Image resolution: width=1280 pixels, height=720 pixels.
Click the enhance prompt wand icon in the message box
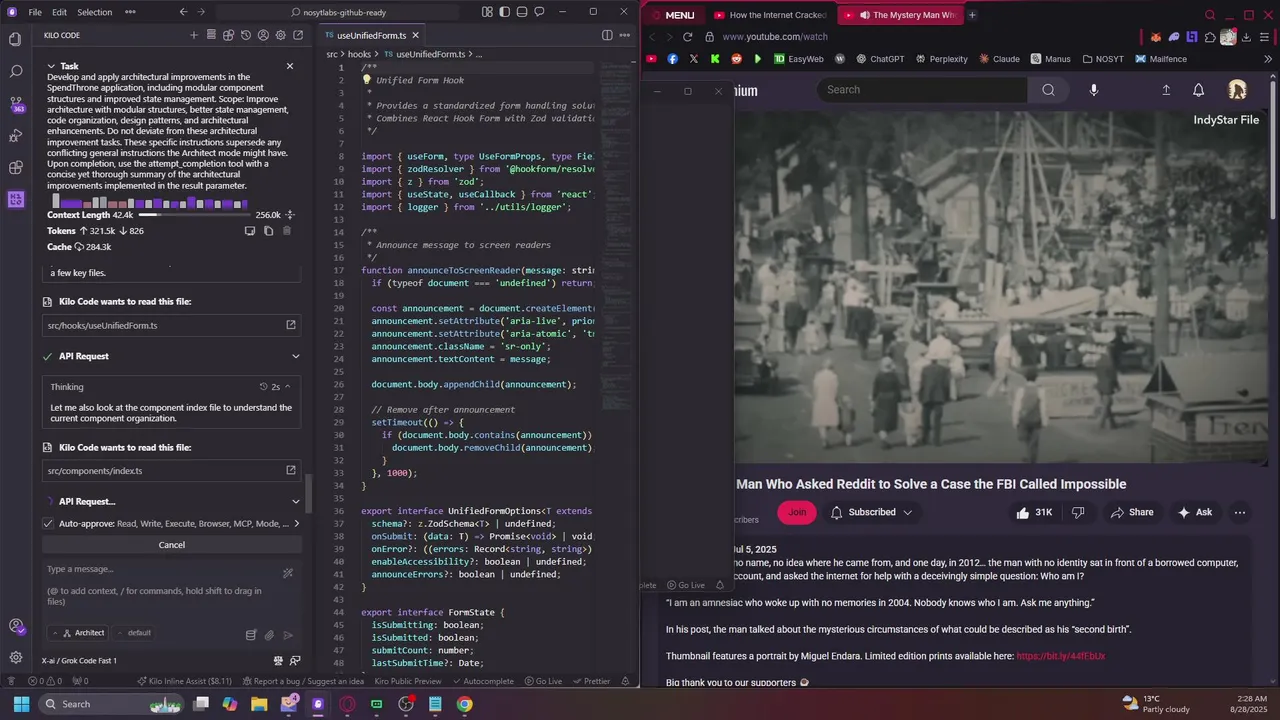click(x=288, y=573)
